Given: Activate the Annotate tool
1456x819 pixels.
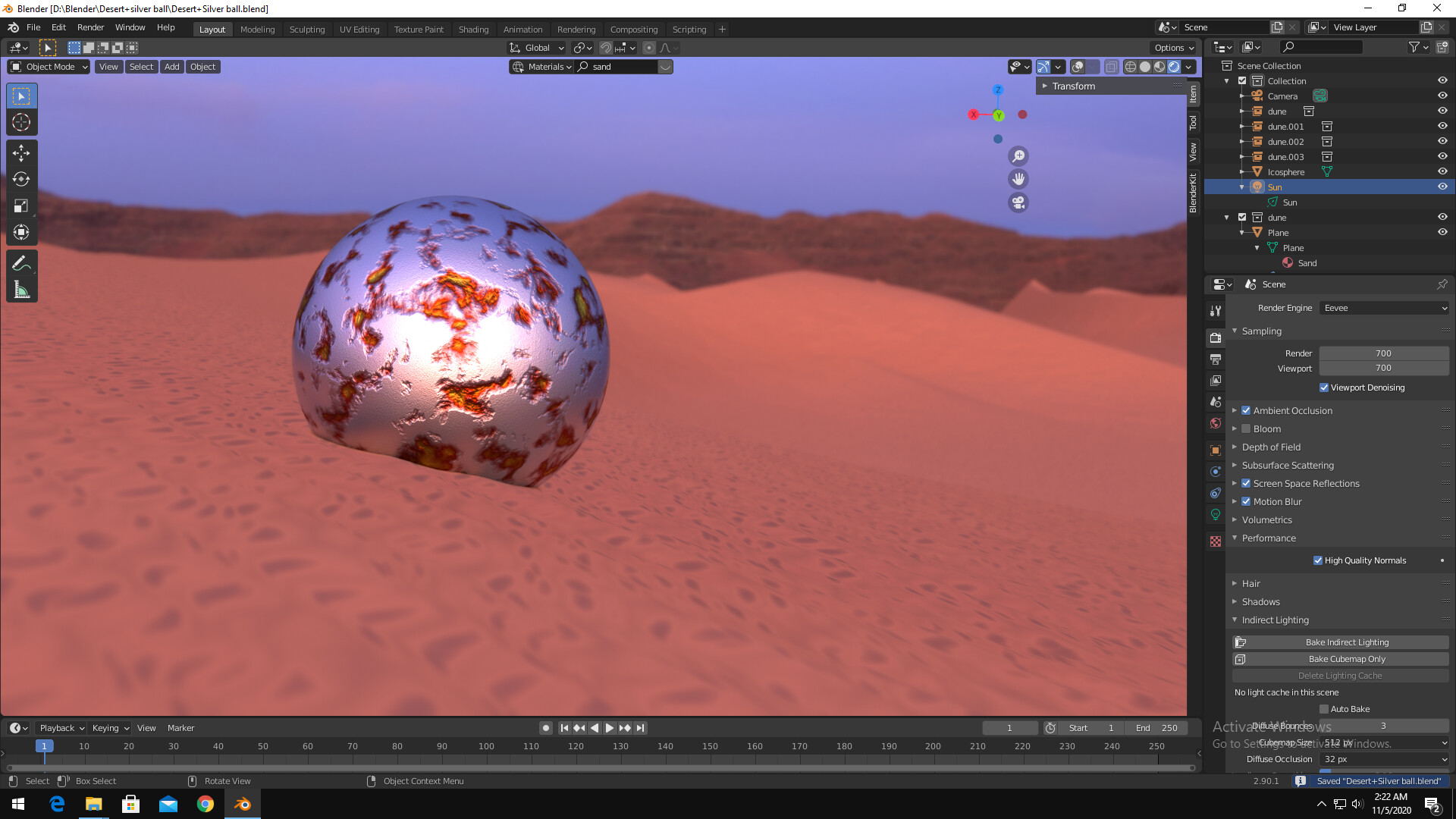Looking at the screenshot, I should 21,263.
